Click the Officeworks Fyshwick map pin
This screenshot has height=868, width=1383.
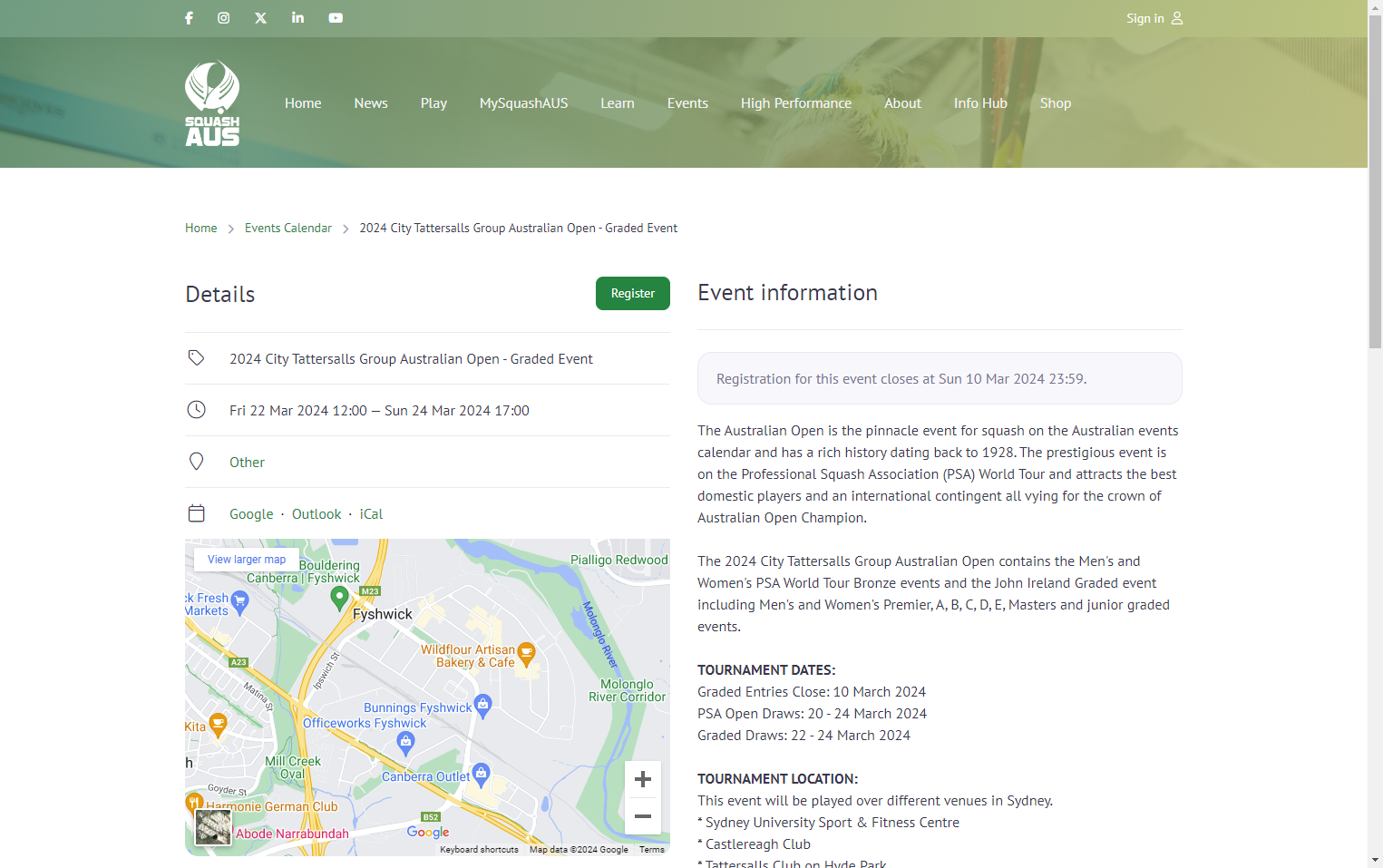406,744
